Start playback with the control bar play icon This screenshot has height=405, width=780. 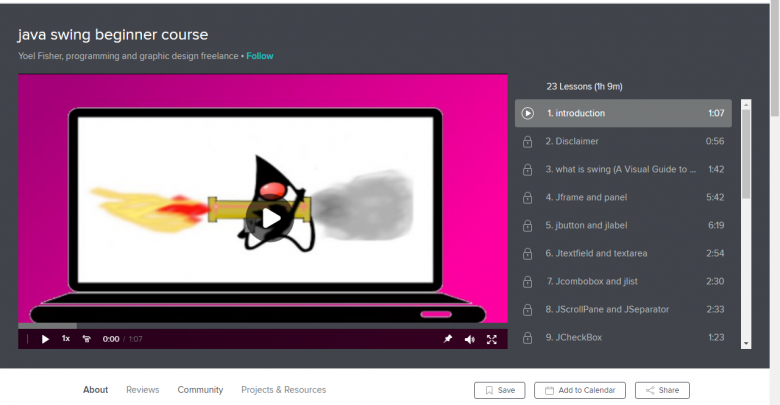click(x=45, y=339)
